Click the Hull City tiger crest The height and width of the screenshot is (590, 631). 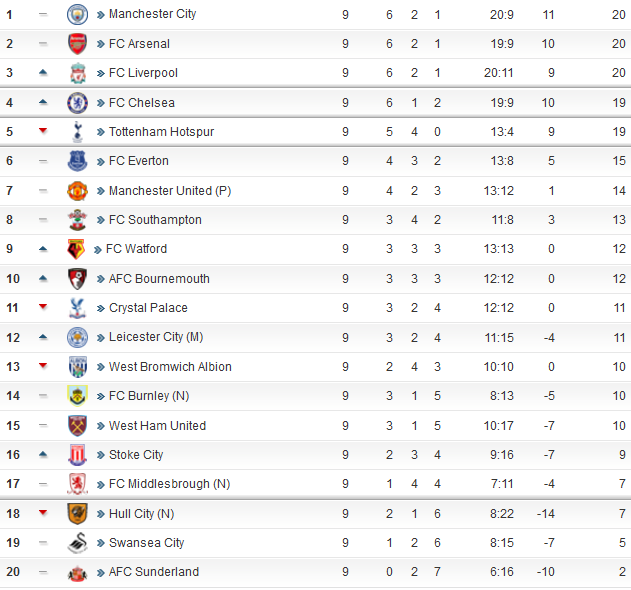(x=77, y=514)
